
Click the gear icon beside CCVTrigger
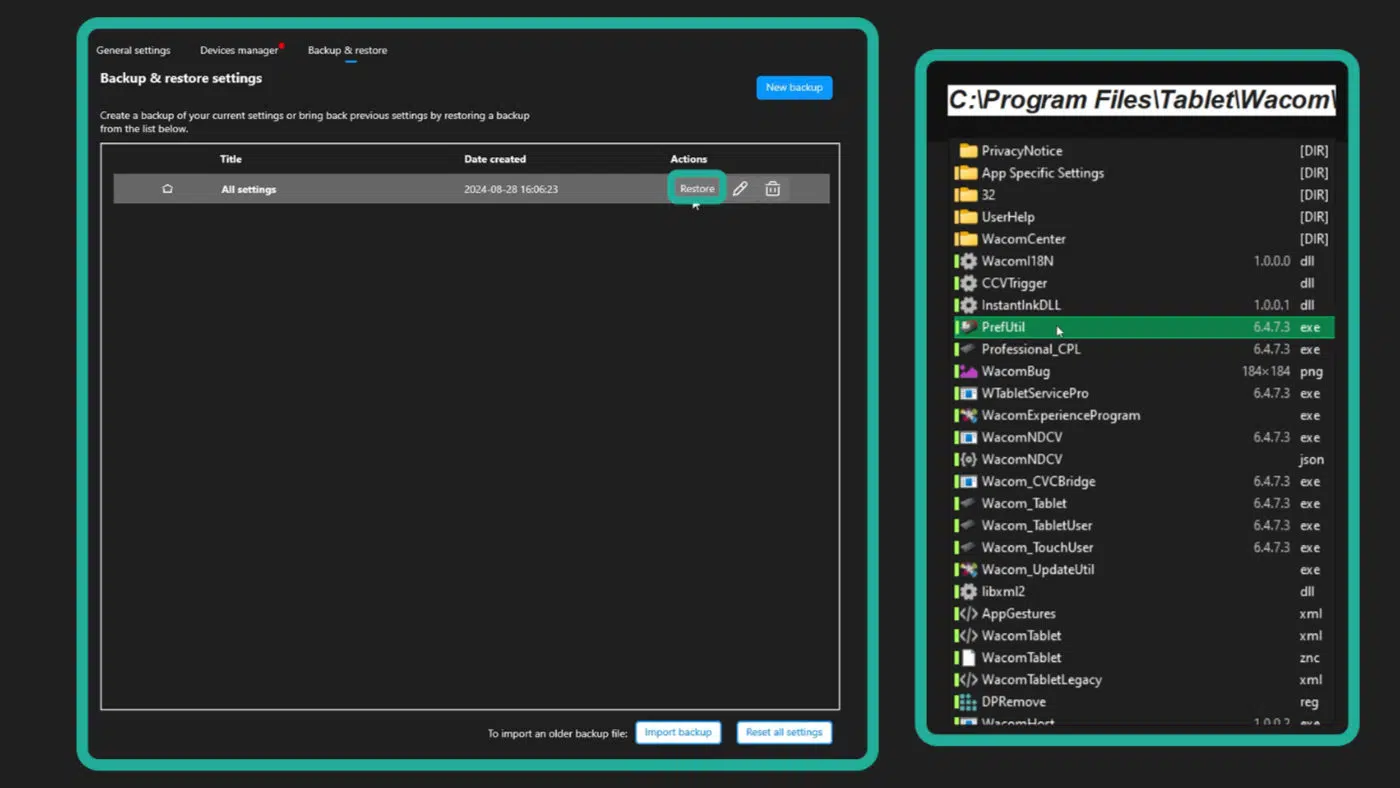[x=967, y=283]
